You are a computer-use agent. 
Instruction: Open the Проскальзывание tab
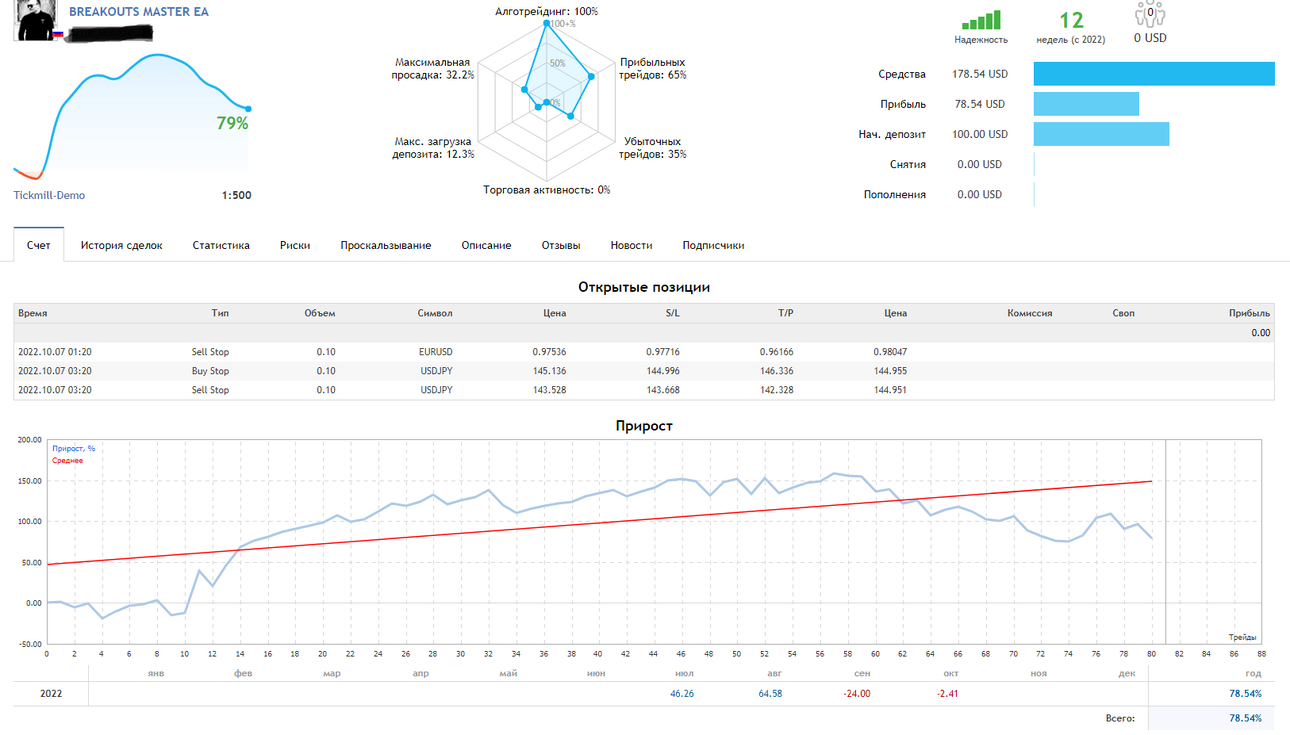[386, 245]
